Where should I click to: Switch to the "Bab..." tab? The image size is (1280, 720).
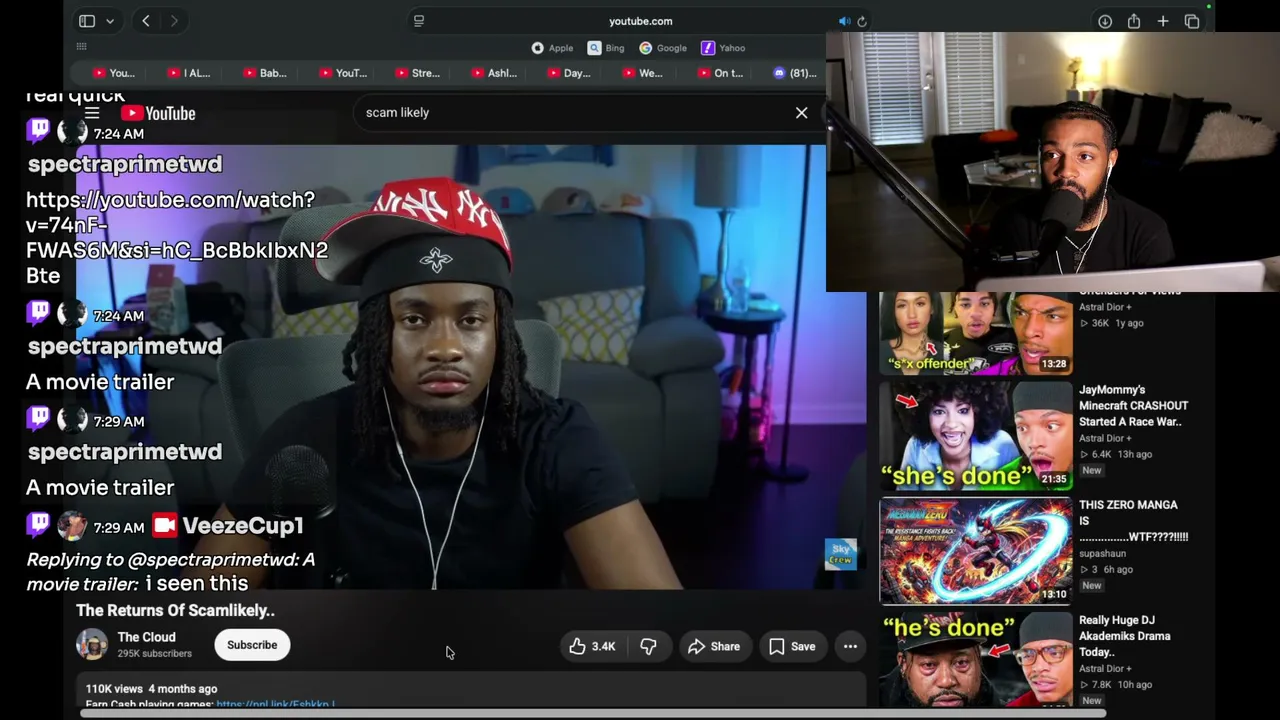point(265,73)
